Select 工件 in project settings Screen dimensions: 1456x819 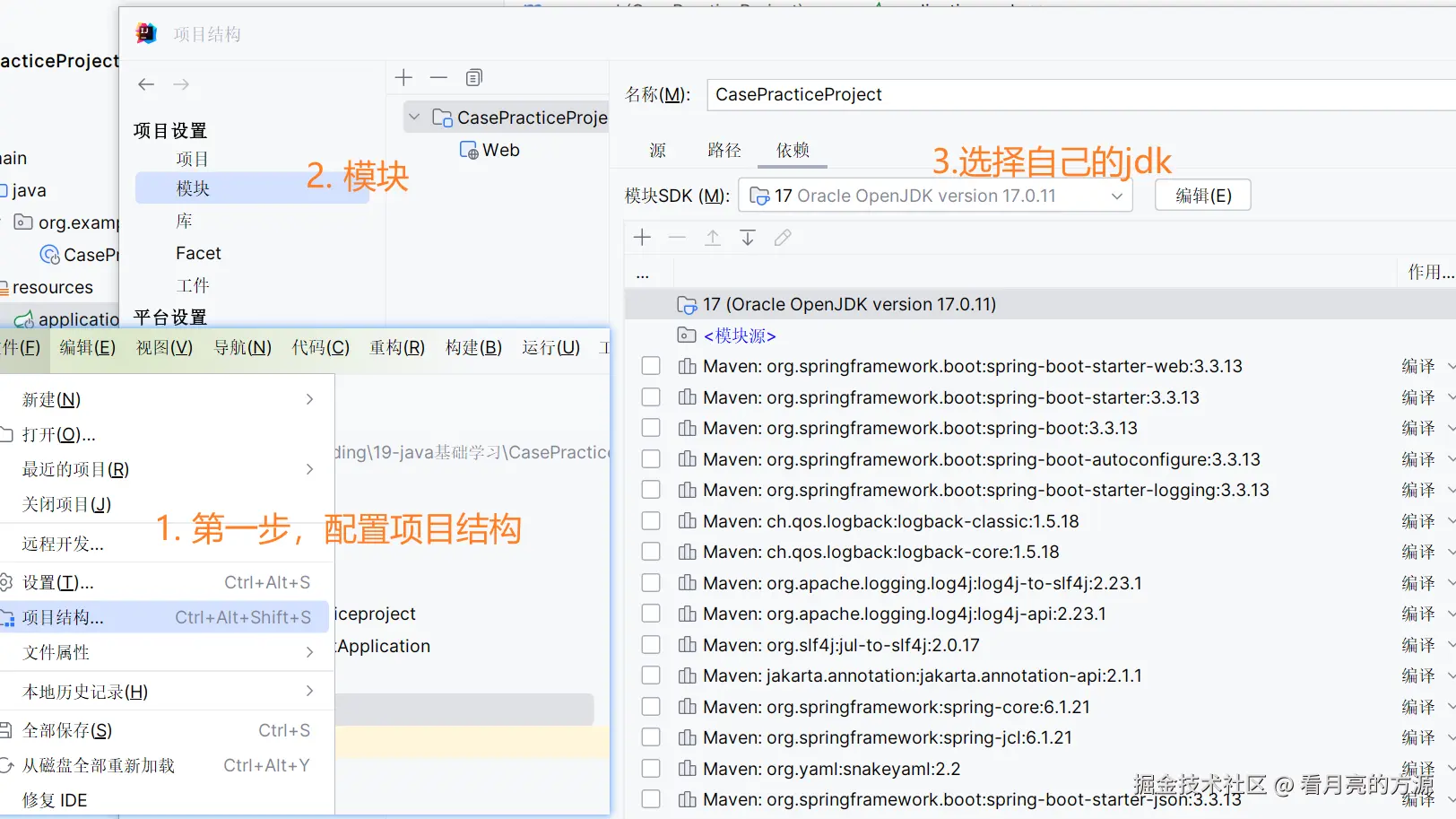pyautogui.click(x=193, y=285)
